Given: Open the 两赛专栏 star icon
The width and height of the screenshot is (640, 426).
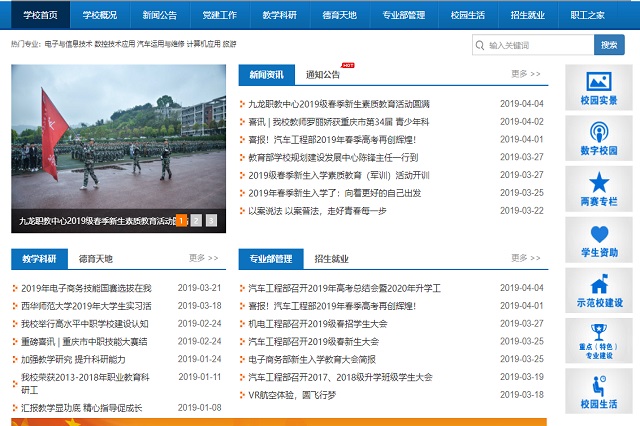Looking at the screenshot, I should click(599, 183).
